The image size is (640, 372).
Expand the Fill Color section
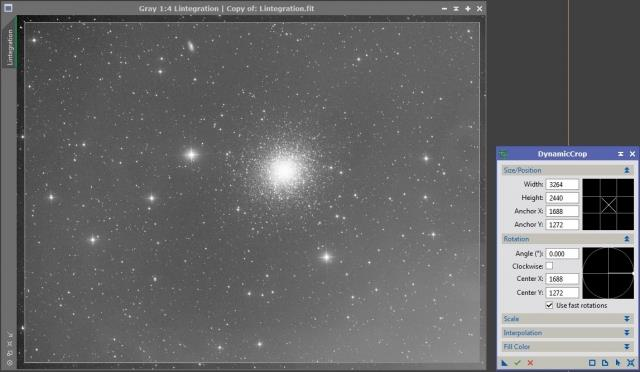(x=627, y=347)
